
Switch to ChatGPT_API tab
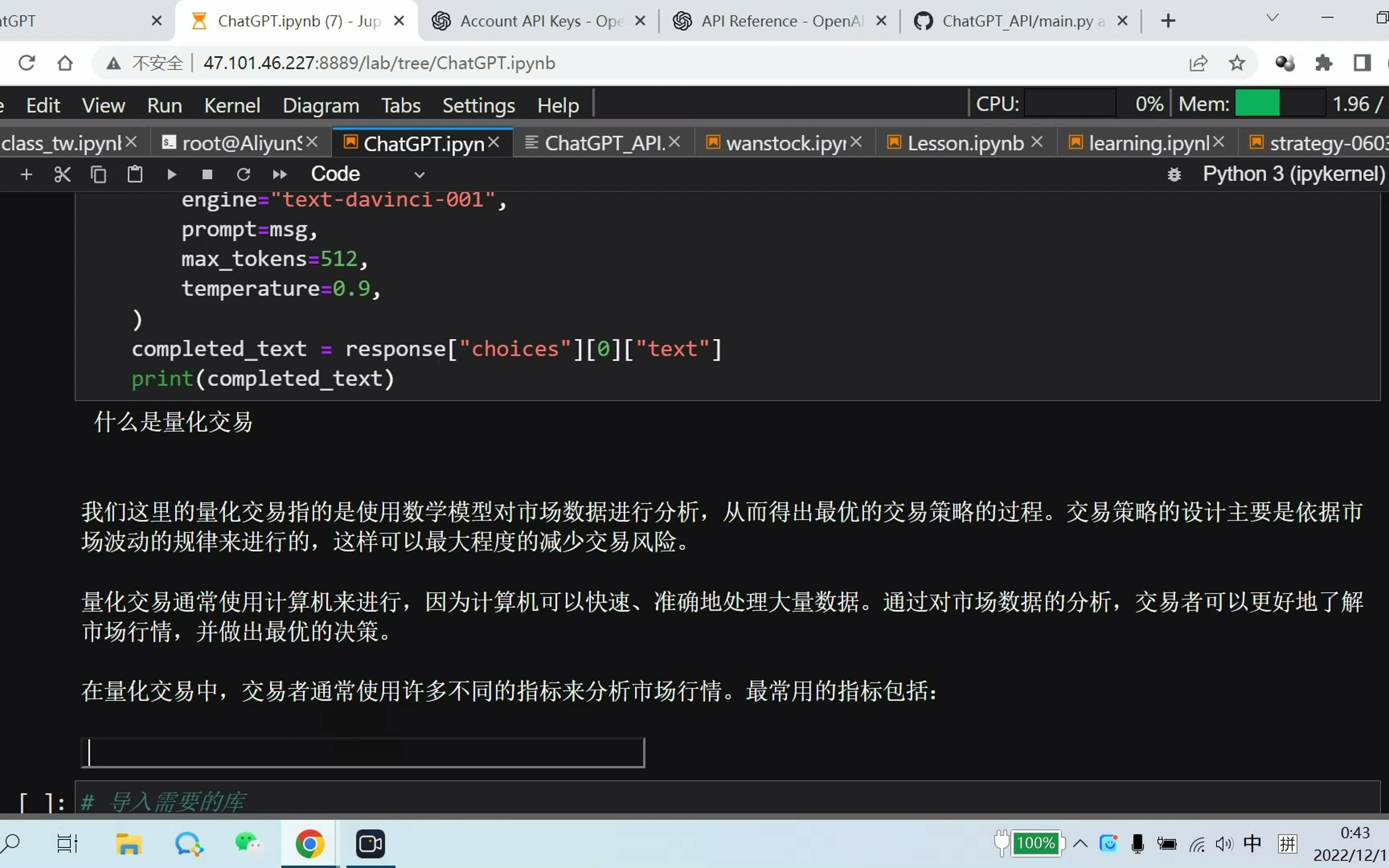click(596, 141)
